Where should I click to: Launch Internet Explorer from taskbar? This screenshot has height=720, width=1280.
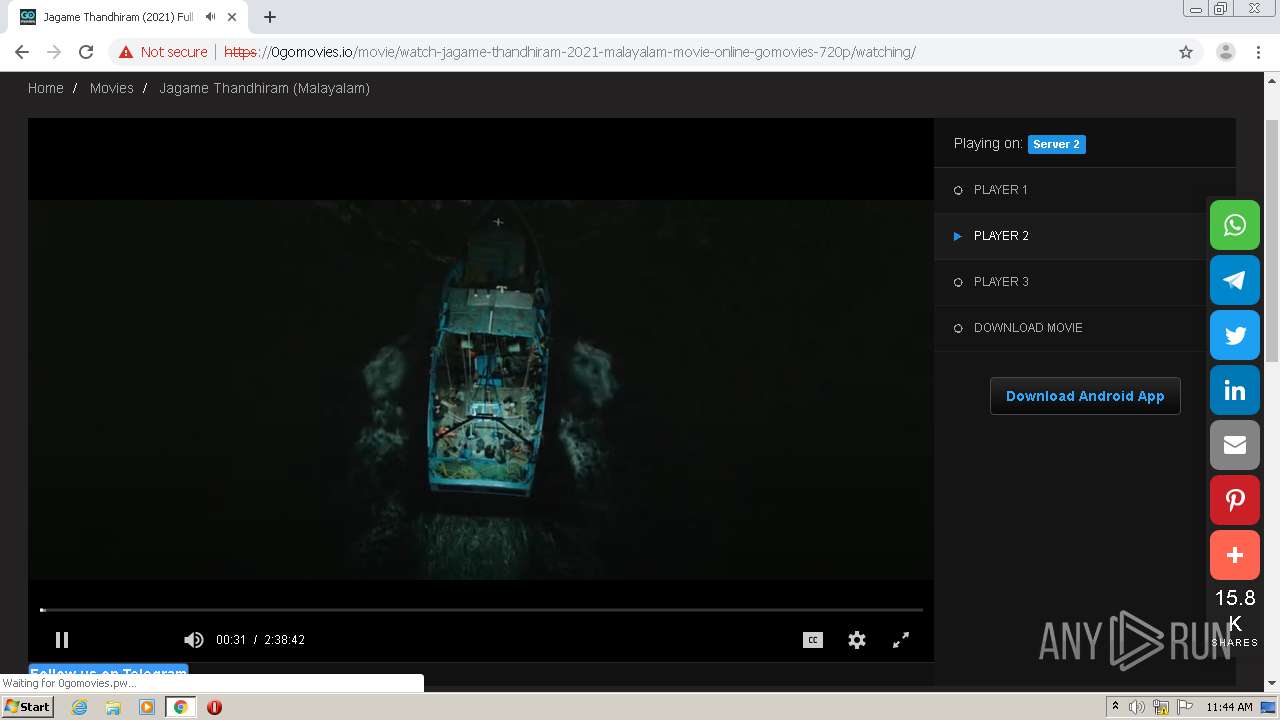point(80,707)
